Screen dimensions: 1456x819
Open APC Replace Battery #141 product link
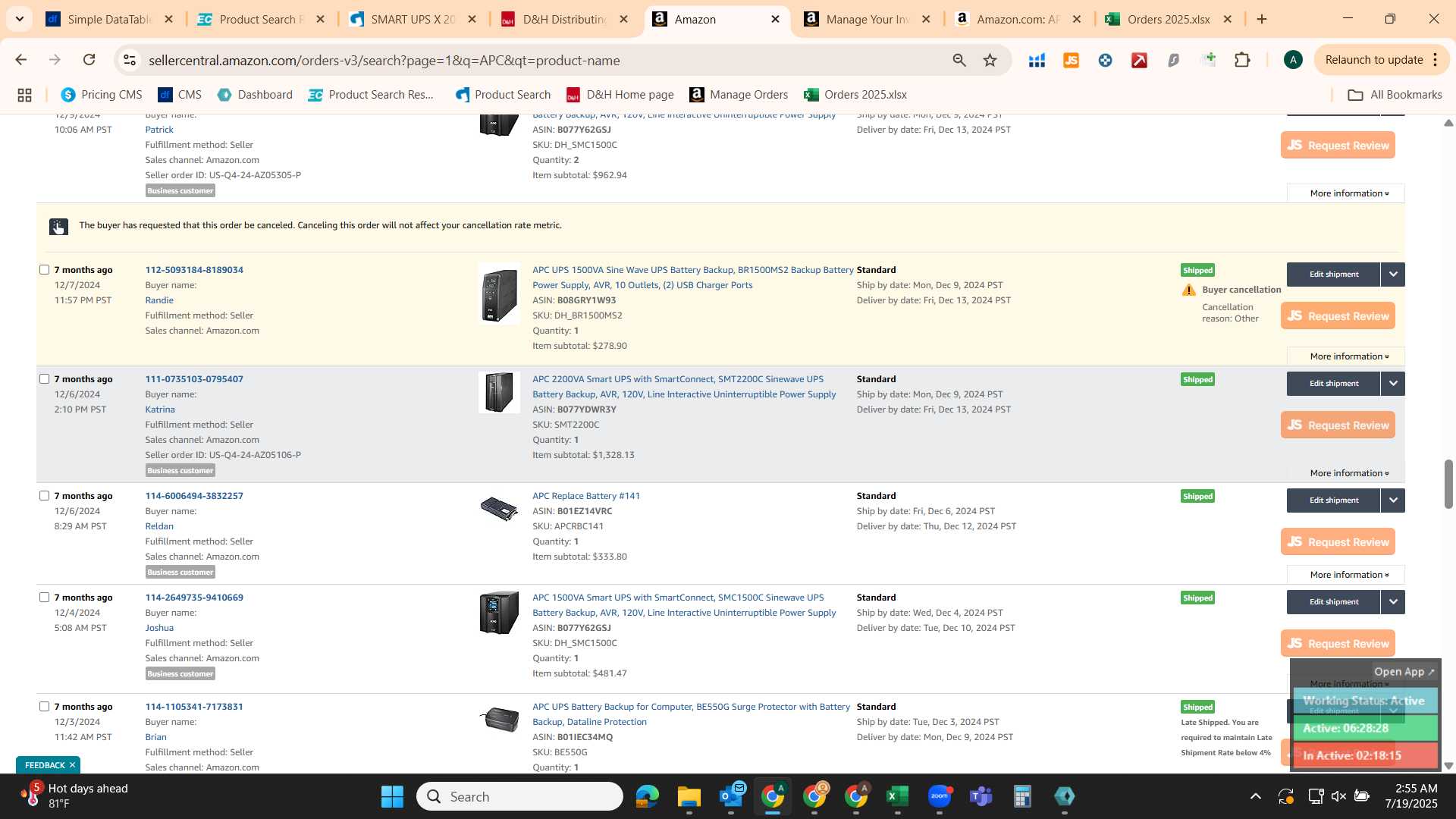585,496
